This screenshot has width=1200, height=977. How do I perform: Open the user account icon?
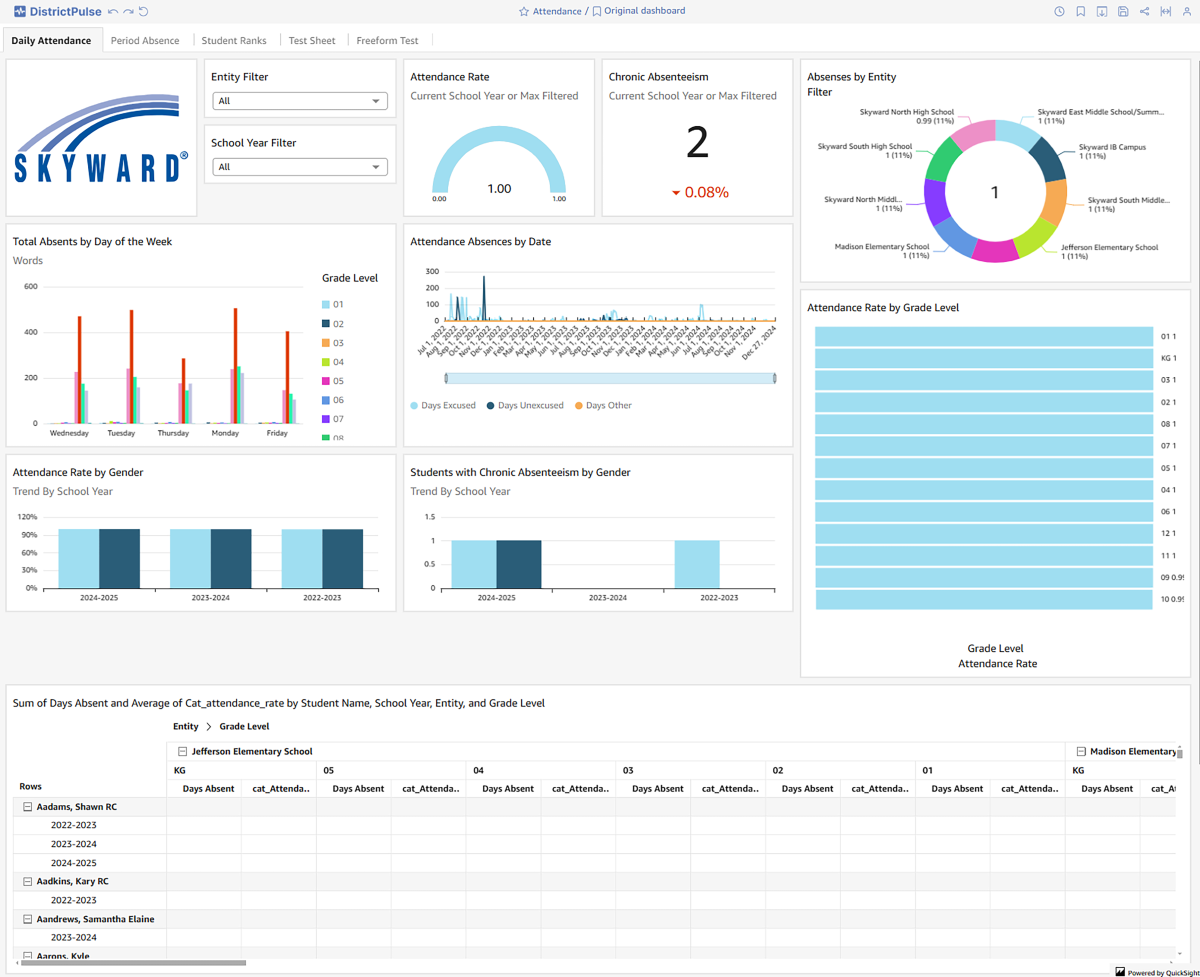pos(1186,12)
